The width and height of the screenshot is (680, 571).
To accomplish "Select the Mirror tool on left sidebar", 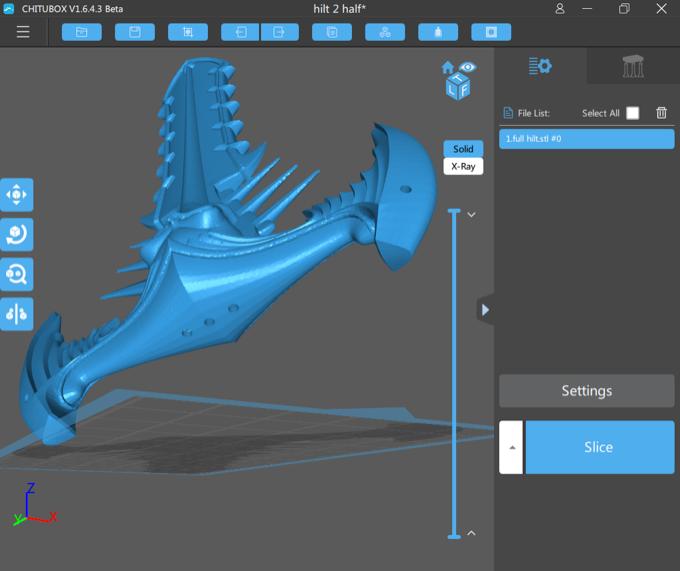I will pos(16,314).
